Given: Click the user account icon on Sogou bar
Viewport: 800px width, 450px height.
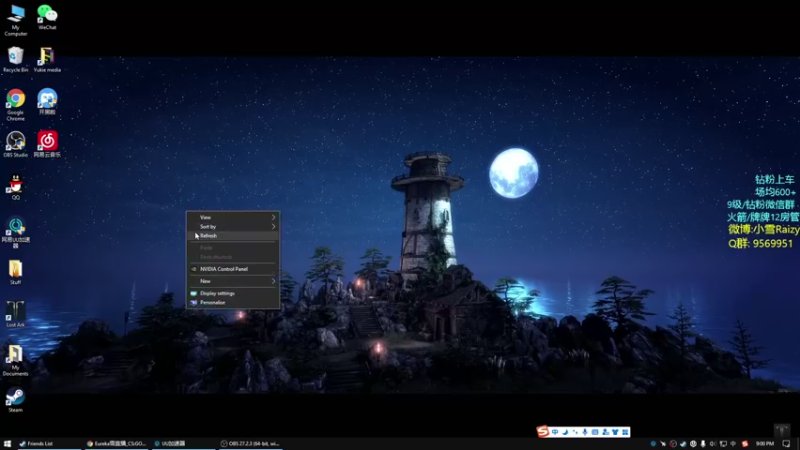Looking at the screenshot, I should click(x=605, y=432).
